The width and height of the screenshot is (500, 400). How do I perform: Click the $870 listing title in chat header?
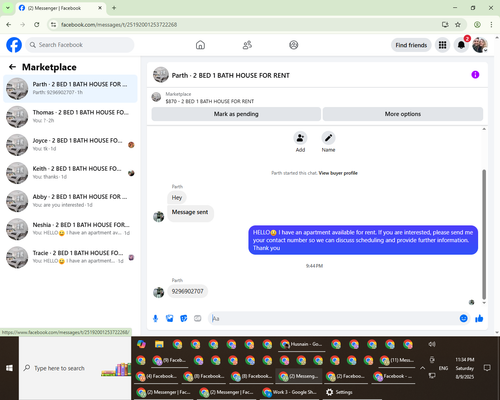(210, 101)
